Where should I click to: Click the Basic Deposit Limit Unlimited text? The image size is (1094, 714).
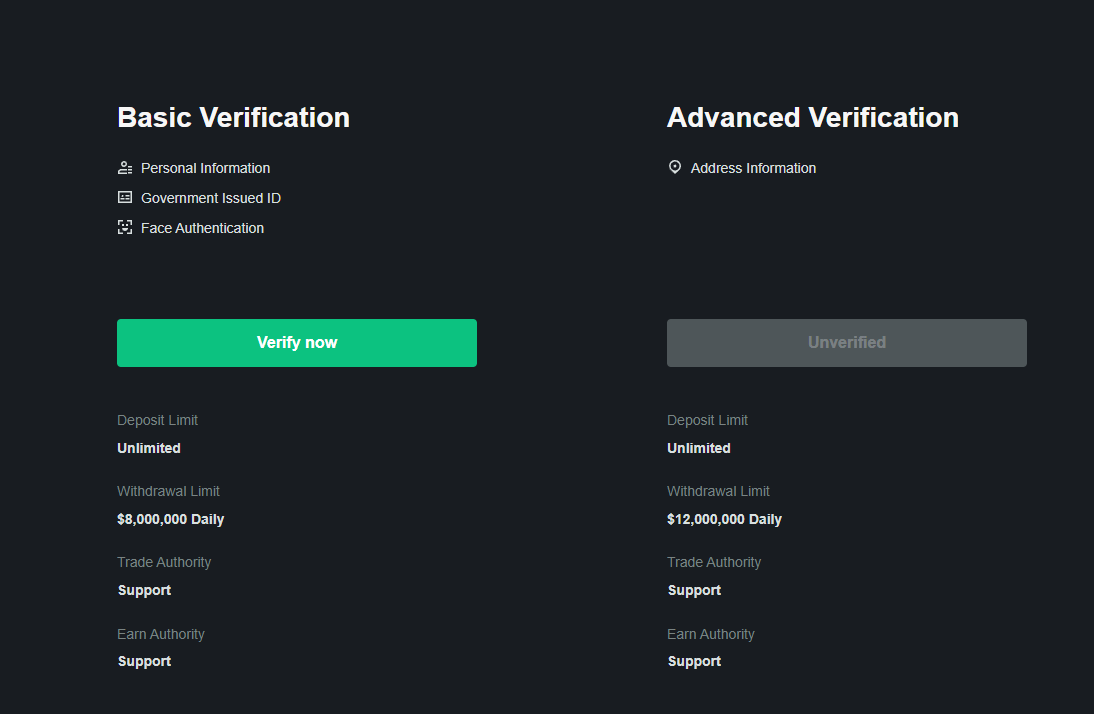coord(148,447)
